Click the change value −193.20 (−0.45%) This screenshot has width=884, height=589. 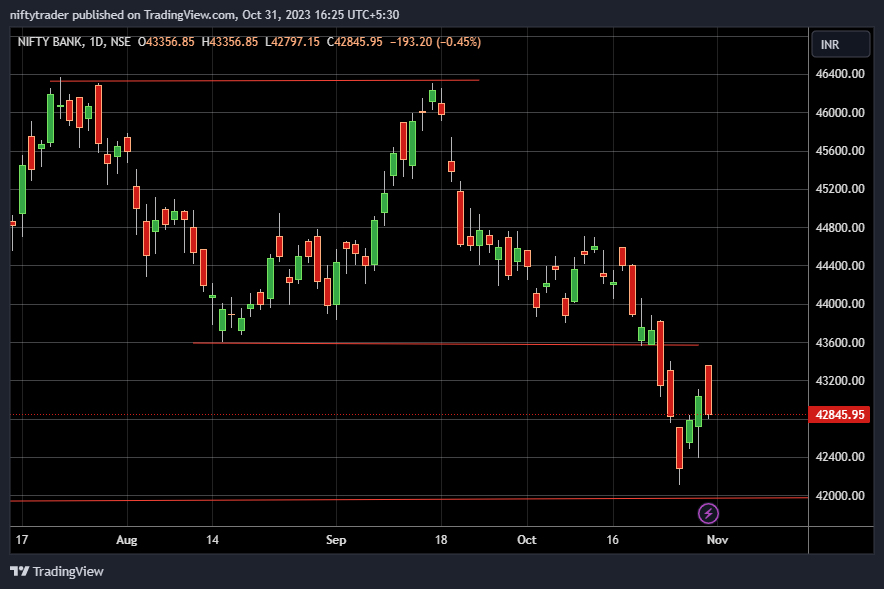click(435, 42)
